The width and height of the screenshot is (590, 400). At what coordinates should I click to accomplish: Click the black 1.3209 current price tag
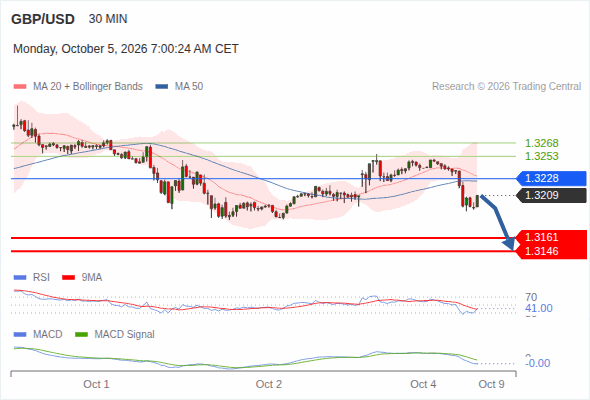552,195
